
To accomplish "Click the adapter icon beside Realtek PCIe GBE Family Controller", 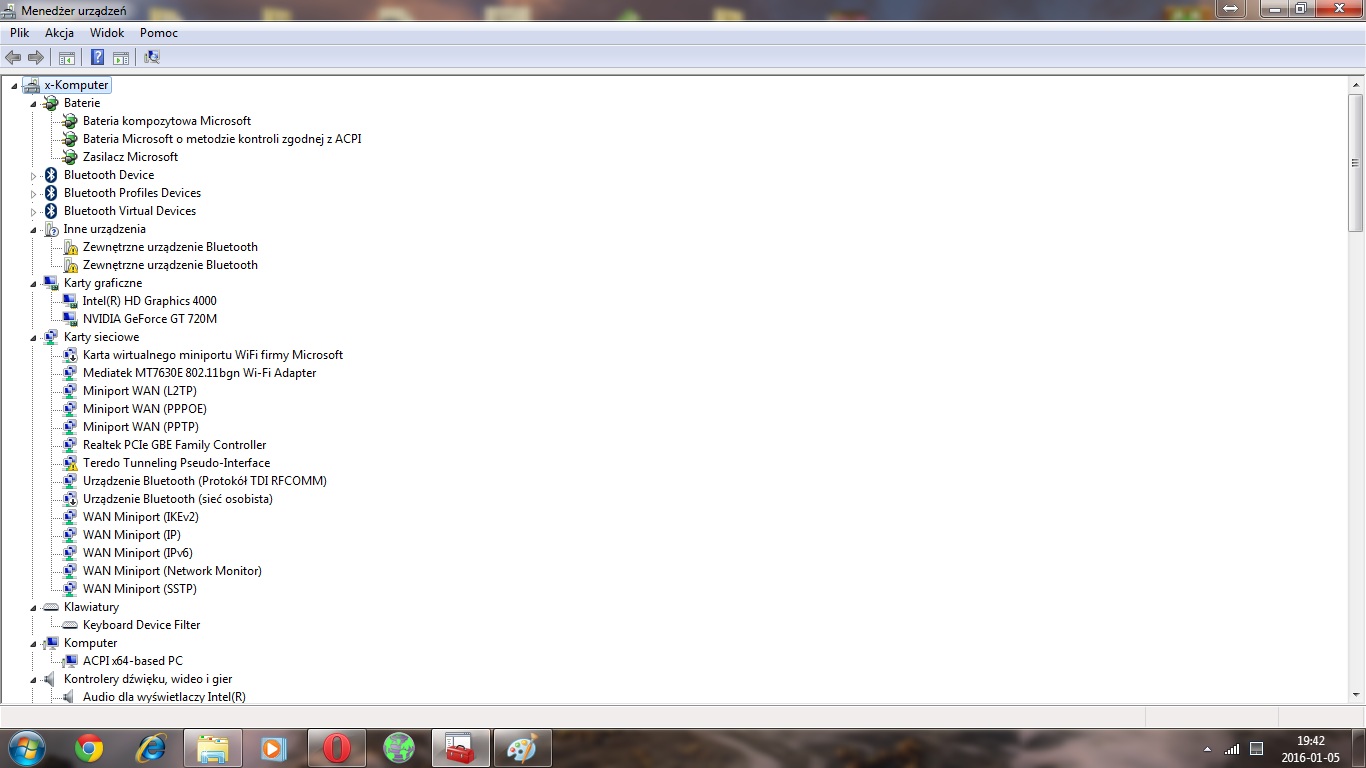I will pyautogui.click(x=70, y=445).
